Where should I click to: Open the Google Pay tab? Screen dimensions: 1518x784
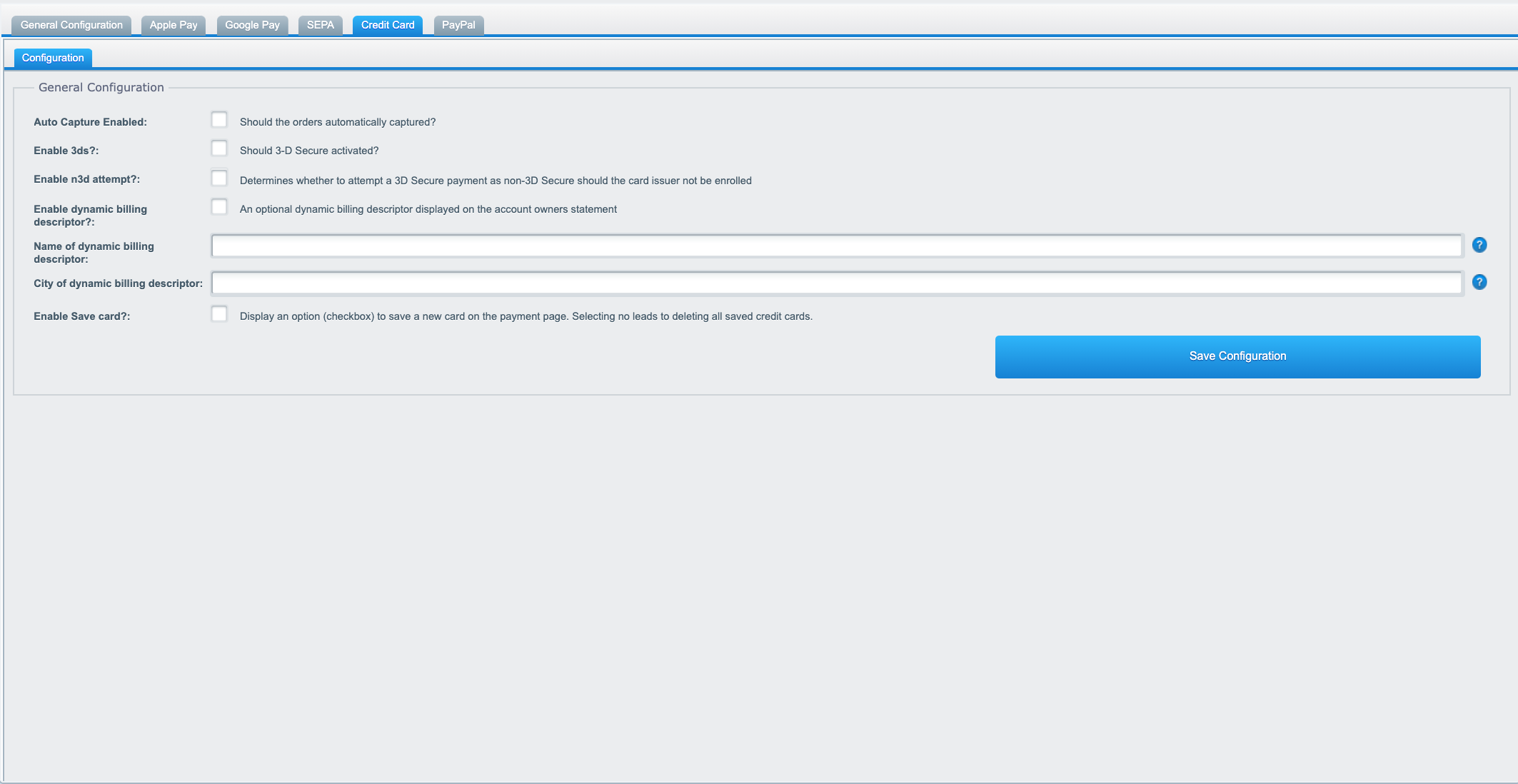click(x=252, y=25)
